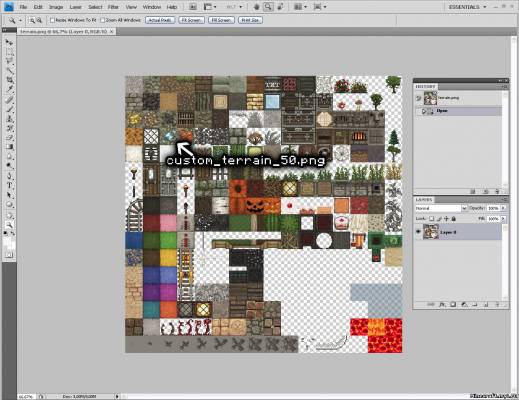Image resolution: width=519 pixels, height=400 pixels.
Task: Click the Print Size button
Action: click(250, 20)
